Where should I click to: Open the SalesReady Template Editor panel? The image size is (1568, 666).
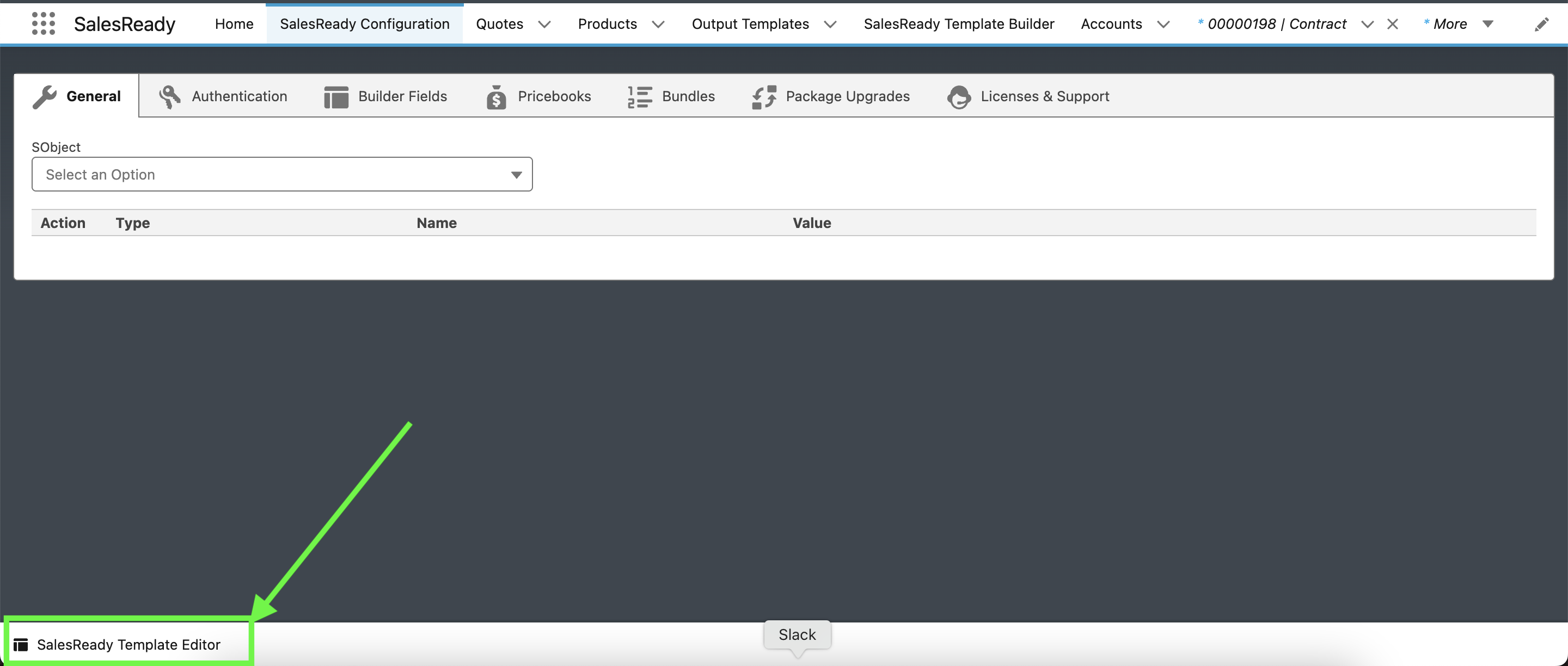[128, 644]
